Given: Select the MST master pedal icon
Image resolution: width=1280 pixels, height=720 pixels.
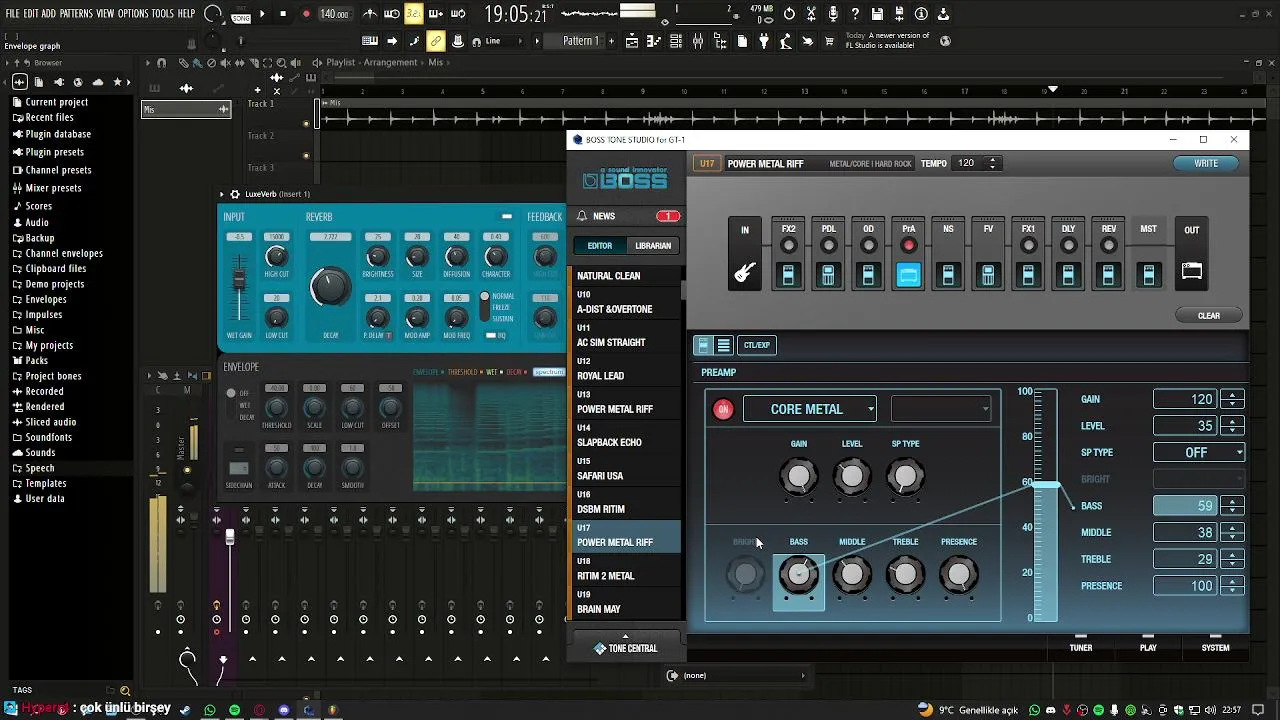Looking at the screenshot, I should point(1148,274).
